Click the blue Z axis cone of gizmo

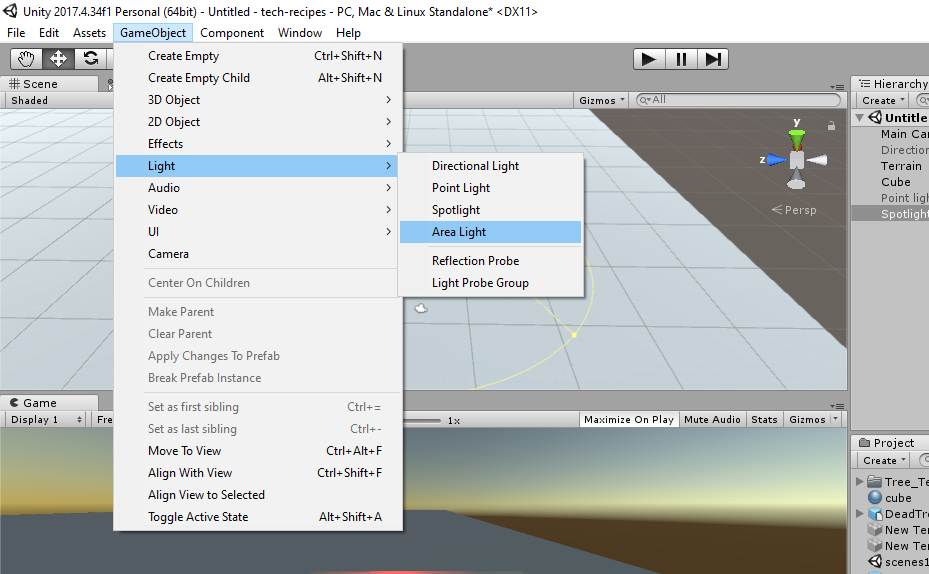point(776,159)
